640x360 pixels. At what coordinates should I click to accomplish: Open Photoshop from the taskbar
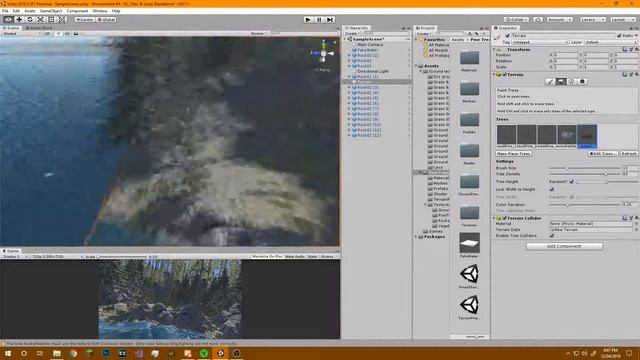(106, 353)
